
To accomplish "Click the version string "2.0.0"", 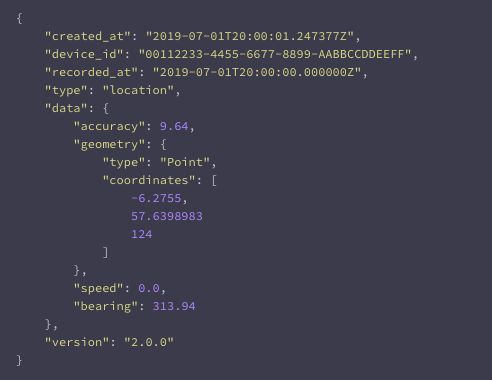I will [x=149, y=342].
